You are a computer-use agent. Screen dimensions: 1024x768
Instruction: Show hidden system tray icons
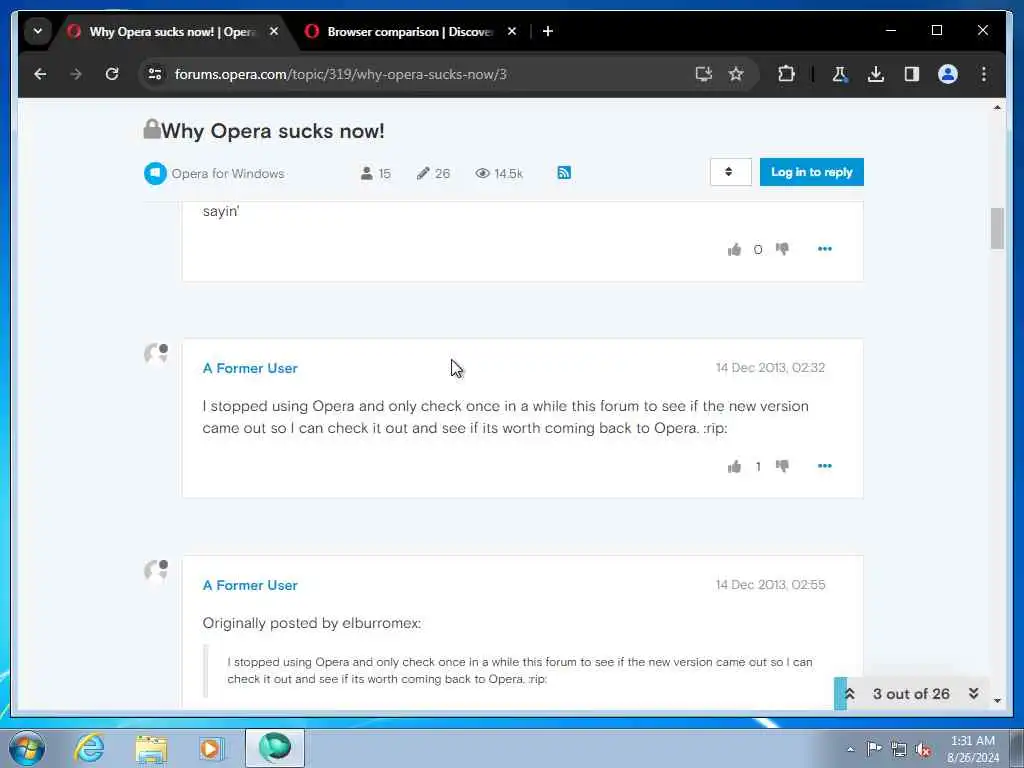point(850,749)
